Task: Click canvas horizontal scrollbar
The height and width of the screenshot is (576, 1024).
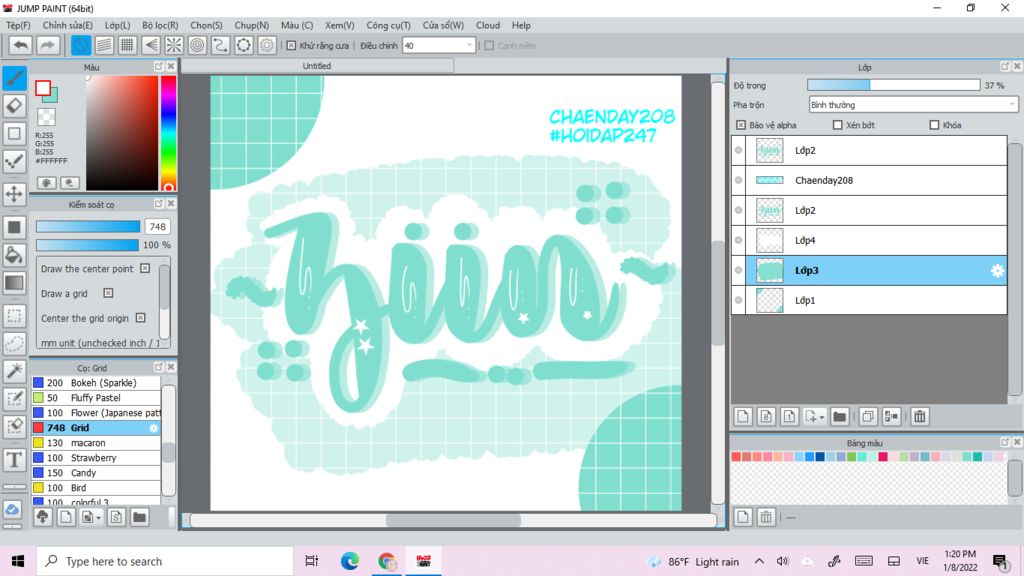Action: point(453,520)
